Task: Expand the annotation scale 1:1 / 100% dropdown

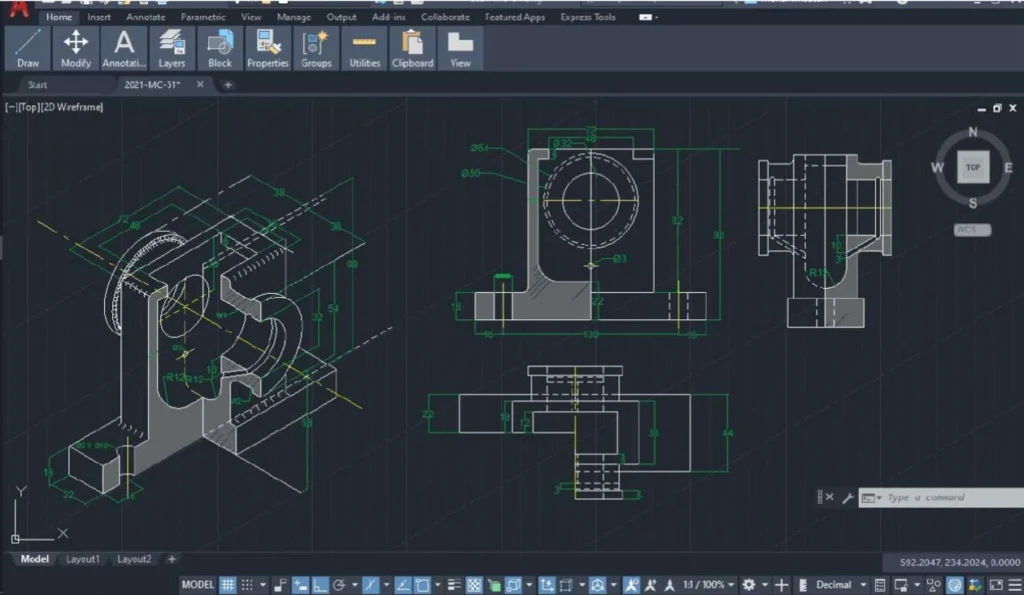Action: pyautogui.click(x=704, y=585)
